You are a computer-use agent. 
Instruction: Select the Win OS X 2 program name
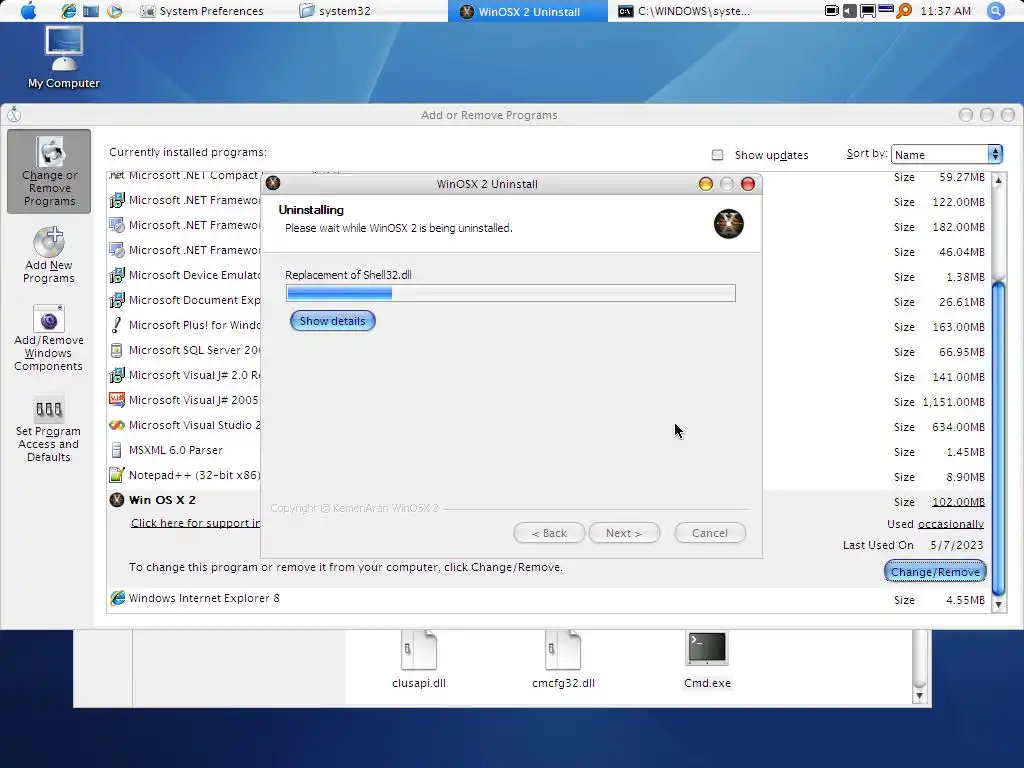pyautogui.click(x=162, y=500)
